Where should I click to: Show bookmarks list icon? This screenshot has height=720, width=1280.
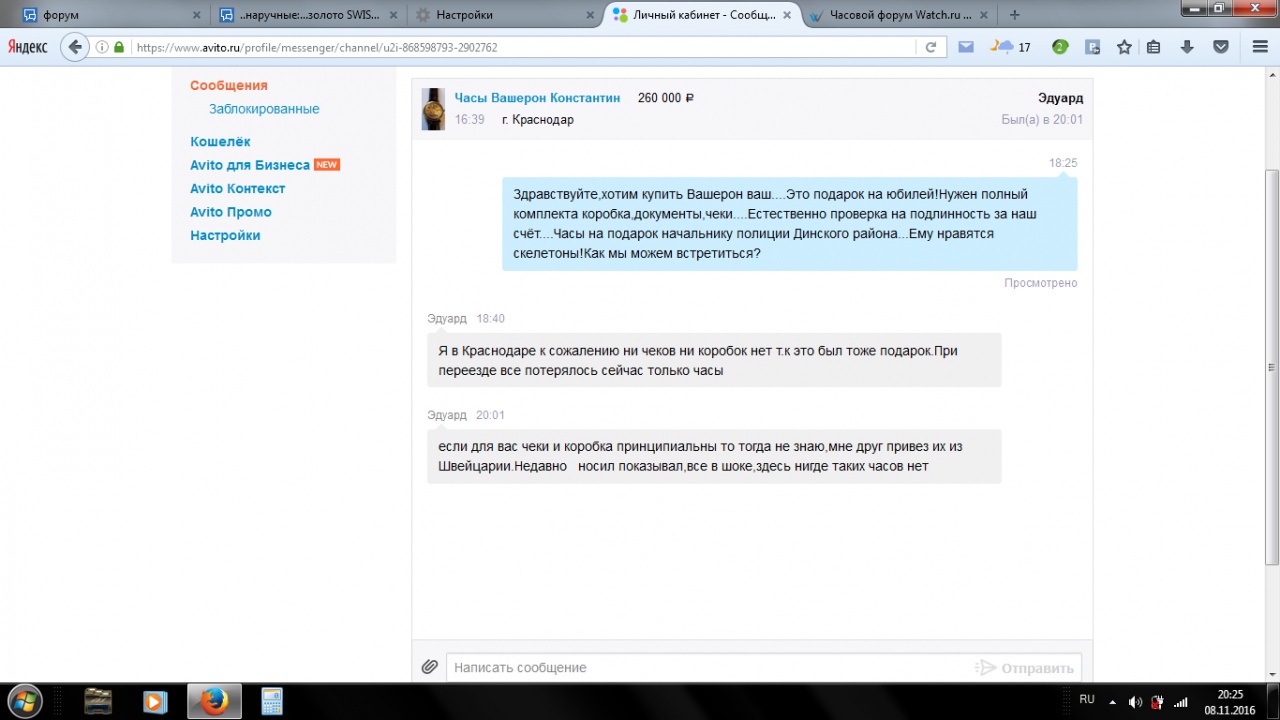1154,47
